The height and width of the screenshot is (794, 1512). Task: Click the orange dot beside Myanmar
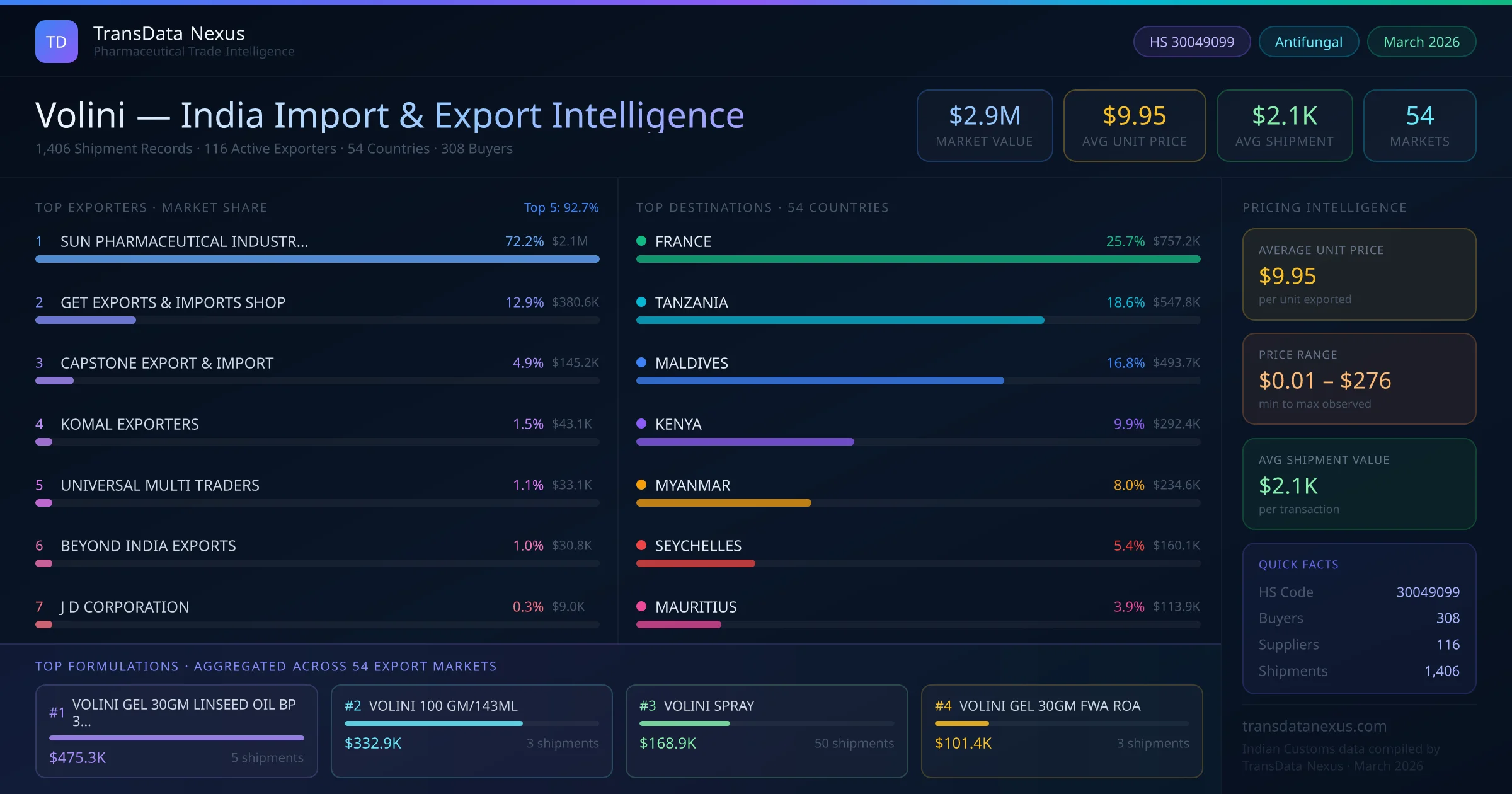[641, 485]
